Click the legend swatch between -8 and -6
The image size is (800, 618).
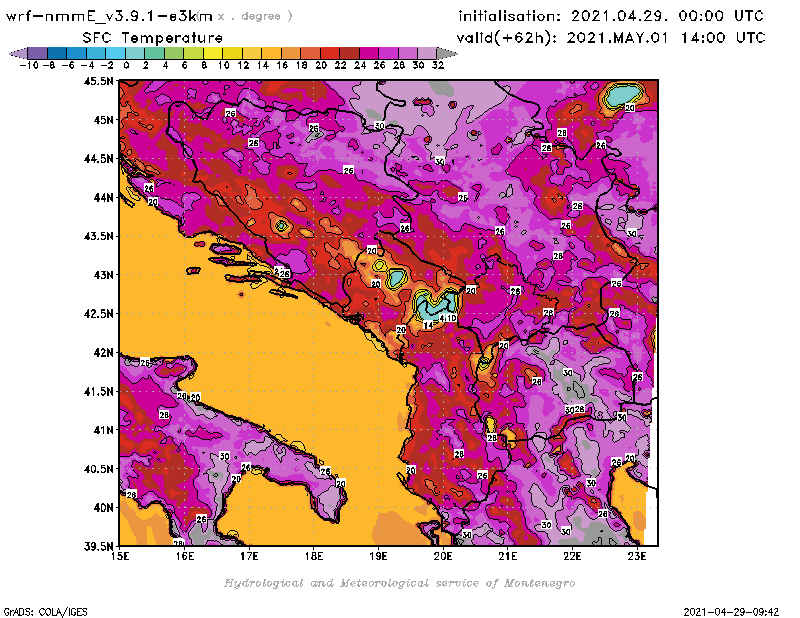pyautogui.click(x=57, y=54)
